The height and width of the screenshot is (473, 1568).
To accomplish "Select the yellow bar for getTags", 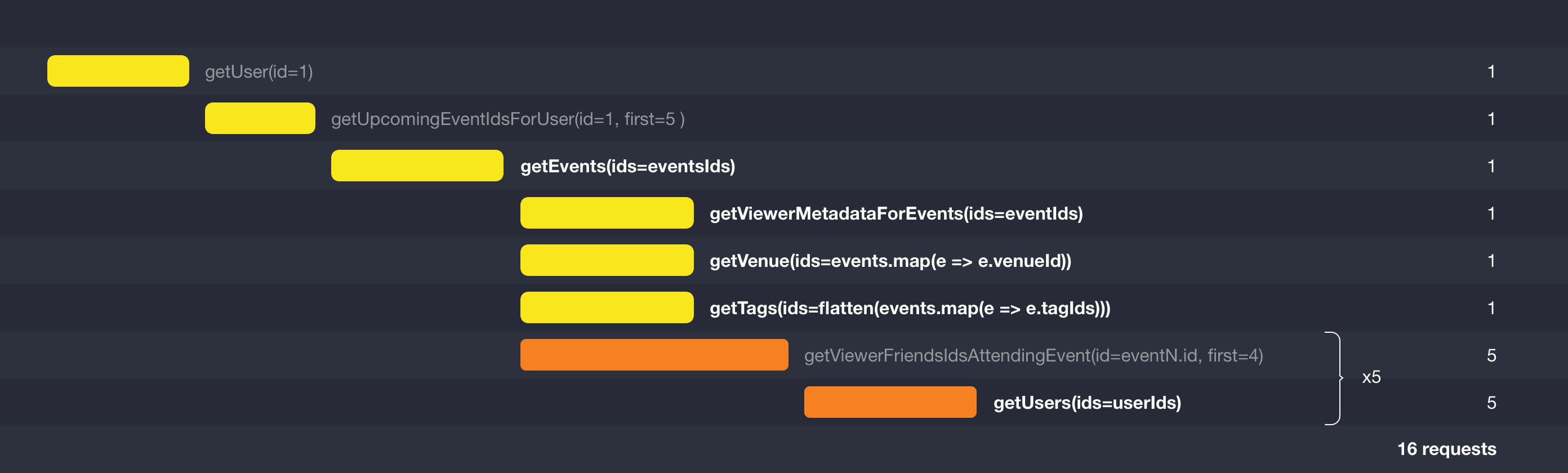I will tap(607, 307).
